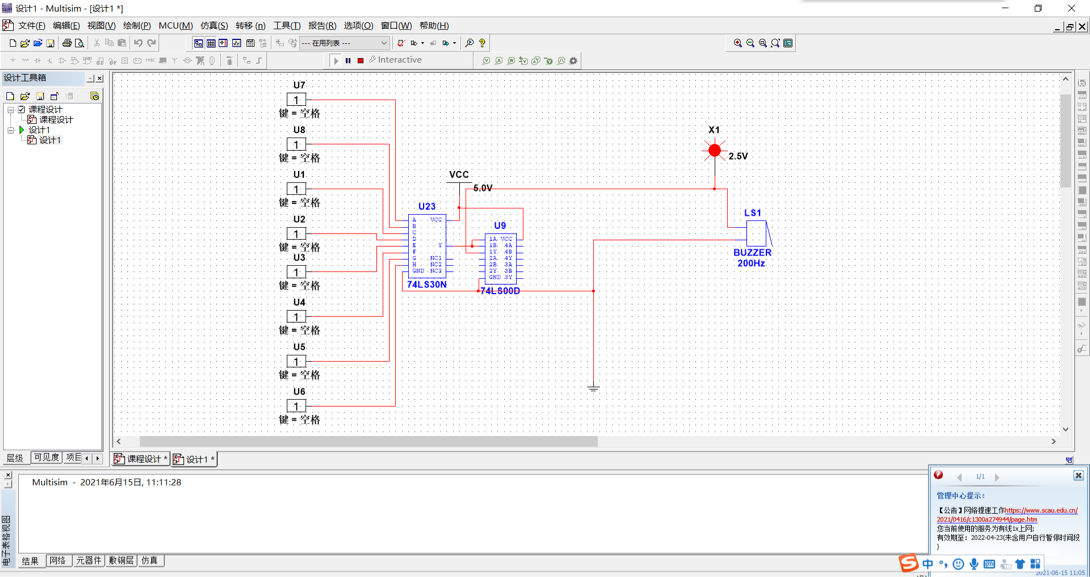Screen dimensions: 1090x577
Task: Open the 绘制(P) menu
Action: [x=137, y=26]
